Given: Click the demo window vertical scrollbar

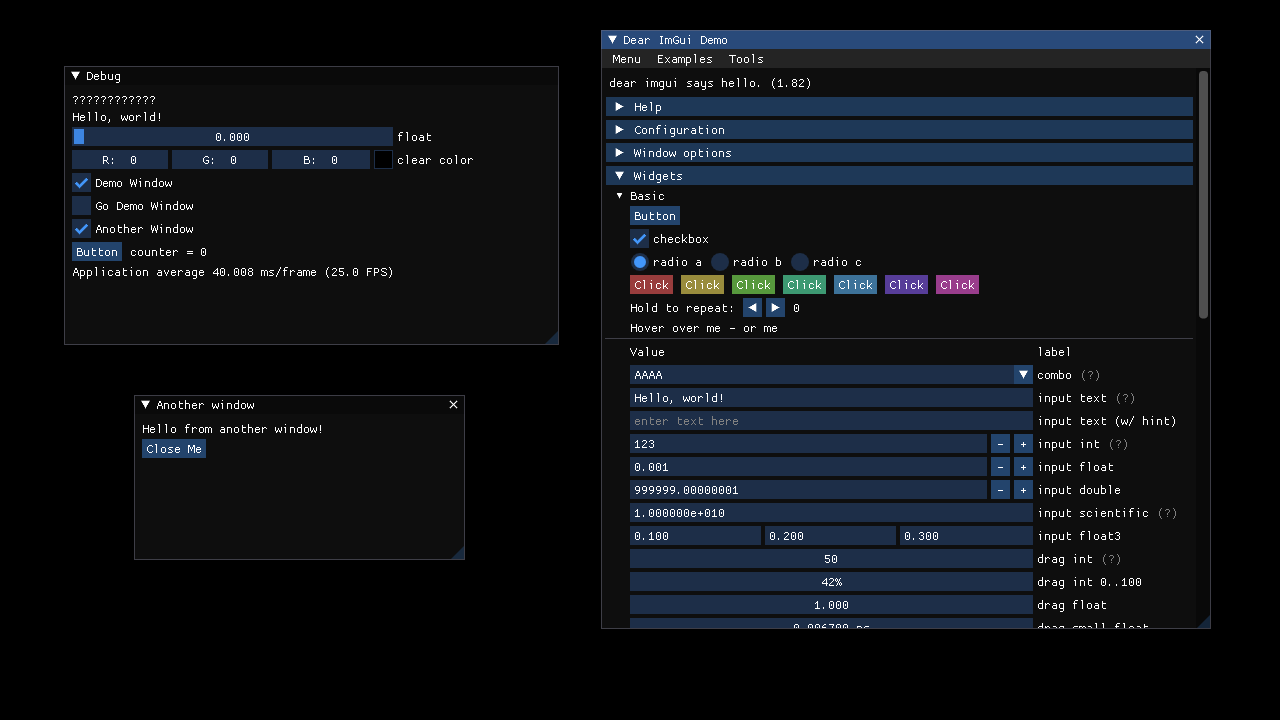Looking at the screenshot, I should [x=1203, y=194].
